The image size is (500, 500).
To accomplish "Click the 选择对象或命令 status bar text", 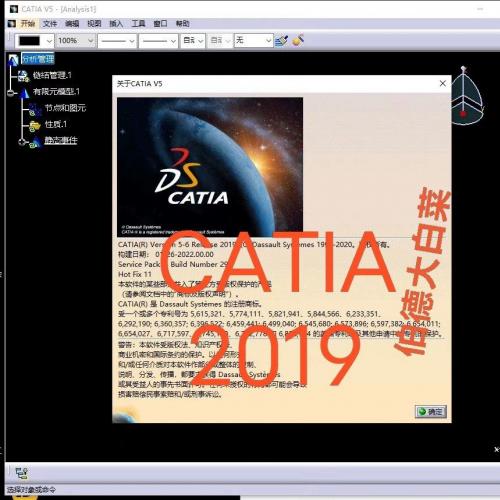I will [31, 490].
